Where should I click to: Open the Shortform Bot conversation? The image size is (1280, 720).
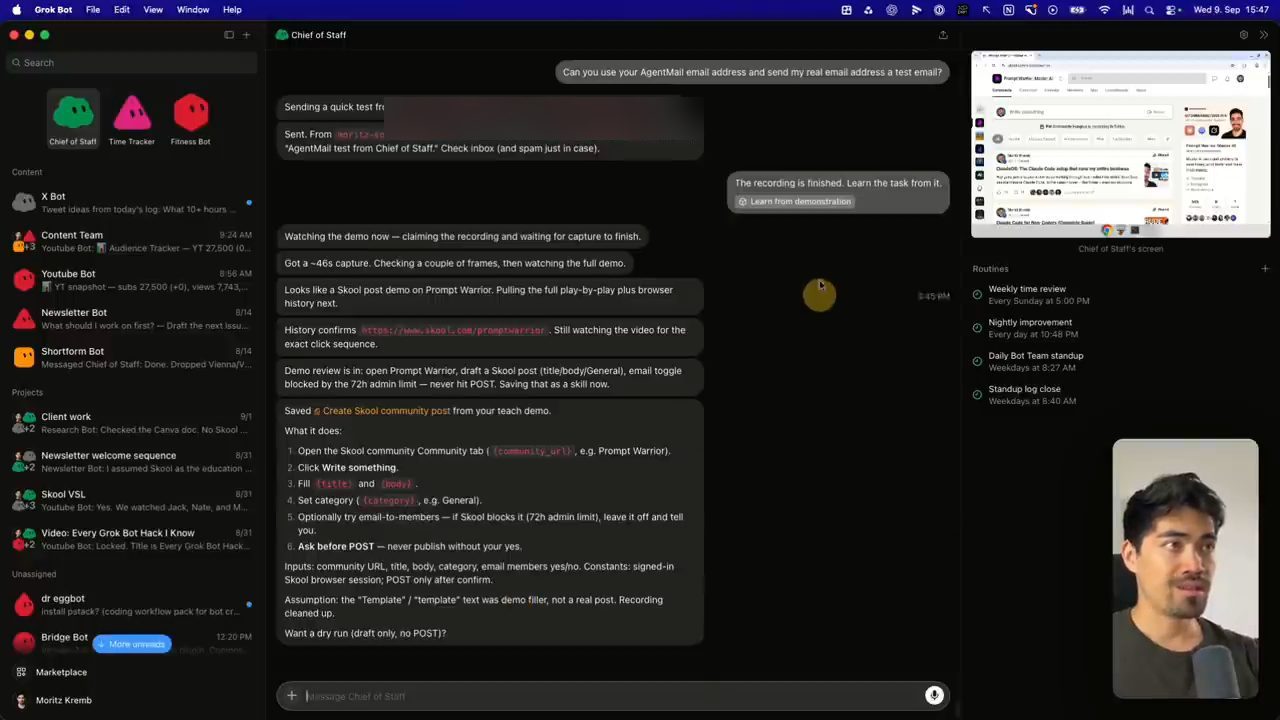coord(132,358)
